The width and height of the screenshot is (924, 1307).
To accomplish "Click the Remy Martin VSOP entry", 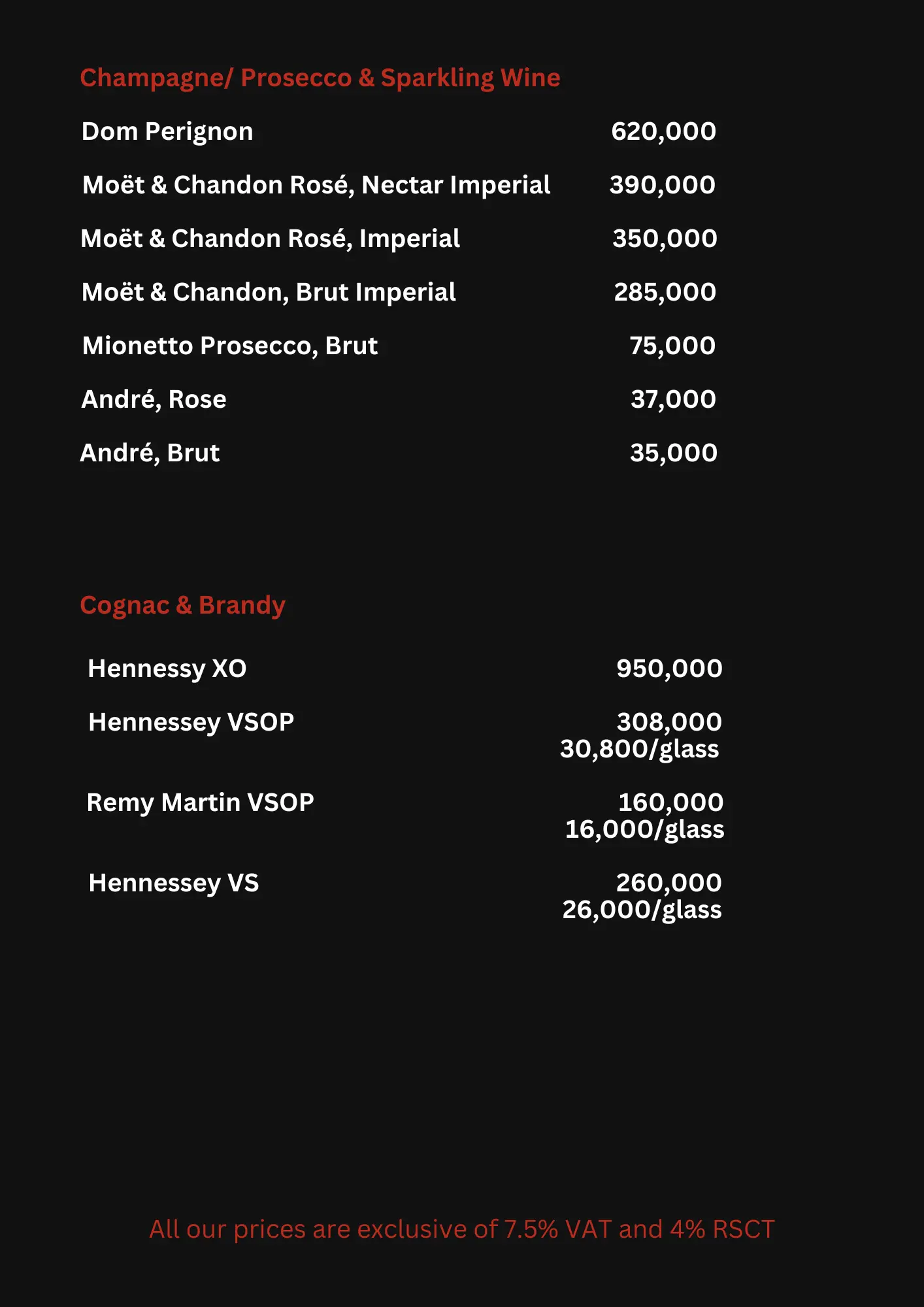I will (x=200, y=803).
